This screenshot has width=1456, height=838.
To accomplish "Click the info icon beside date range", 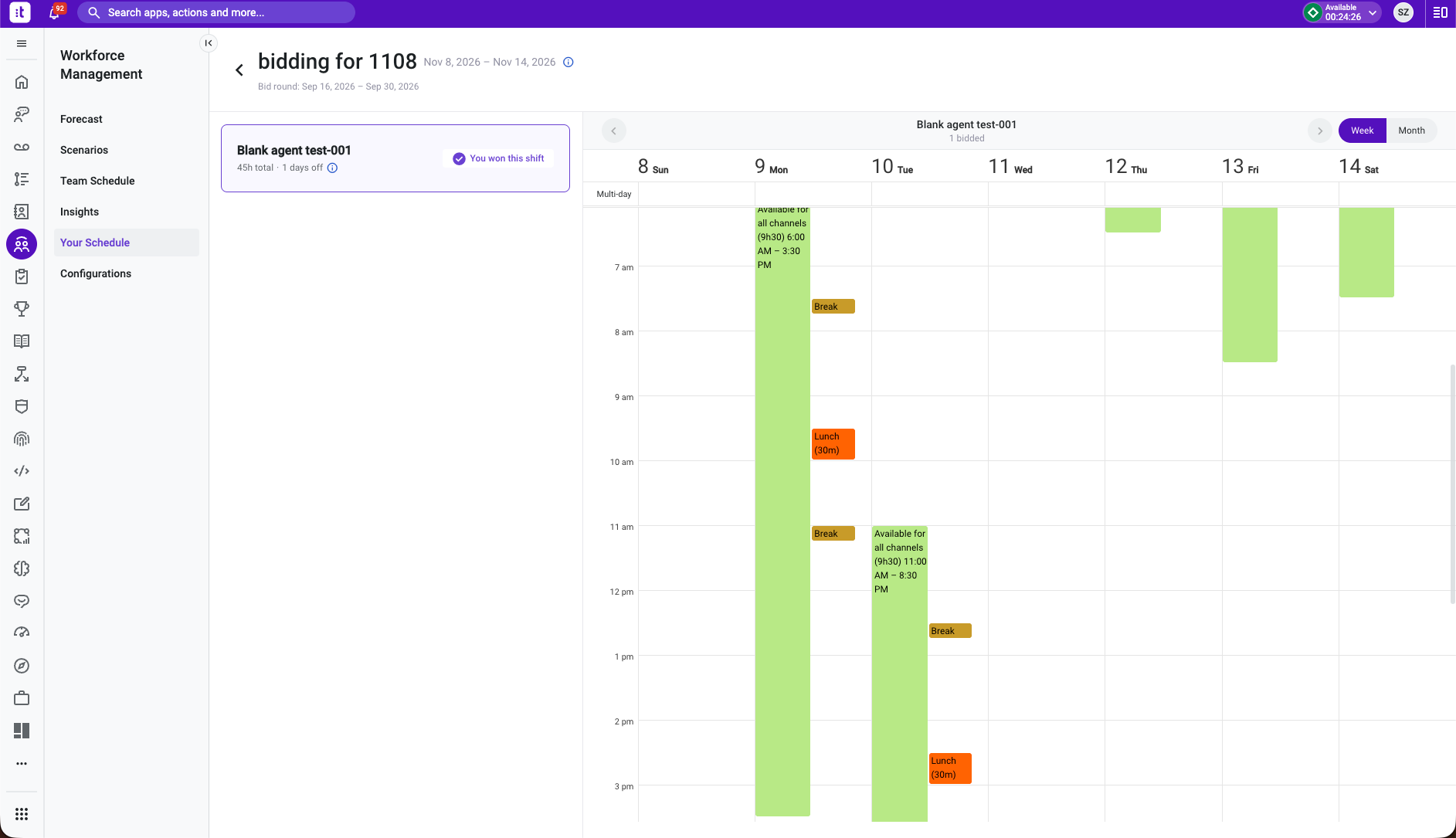I will click(568, 63).
